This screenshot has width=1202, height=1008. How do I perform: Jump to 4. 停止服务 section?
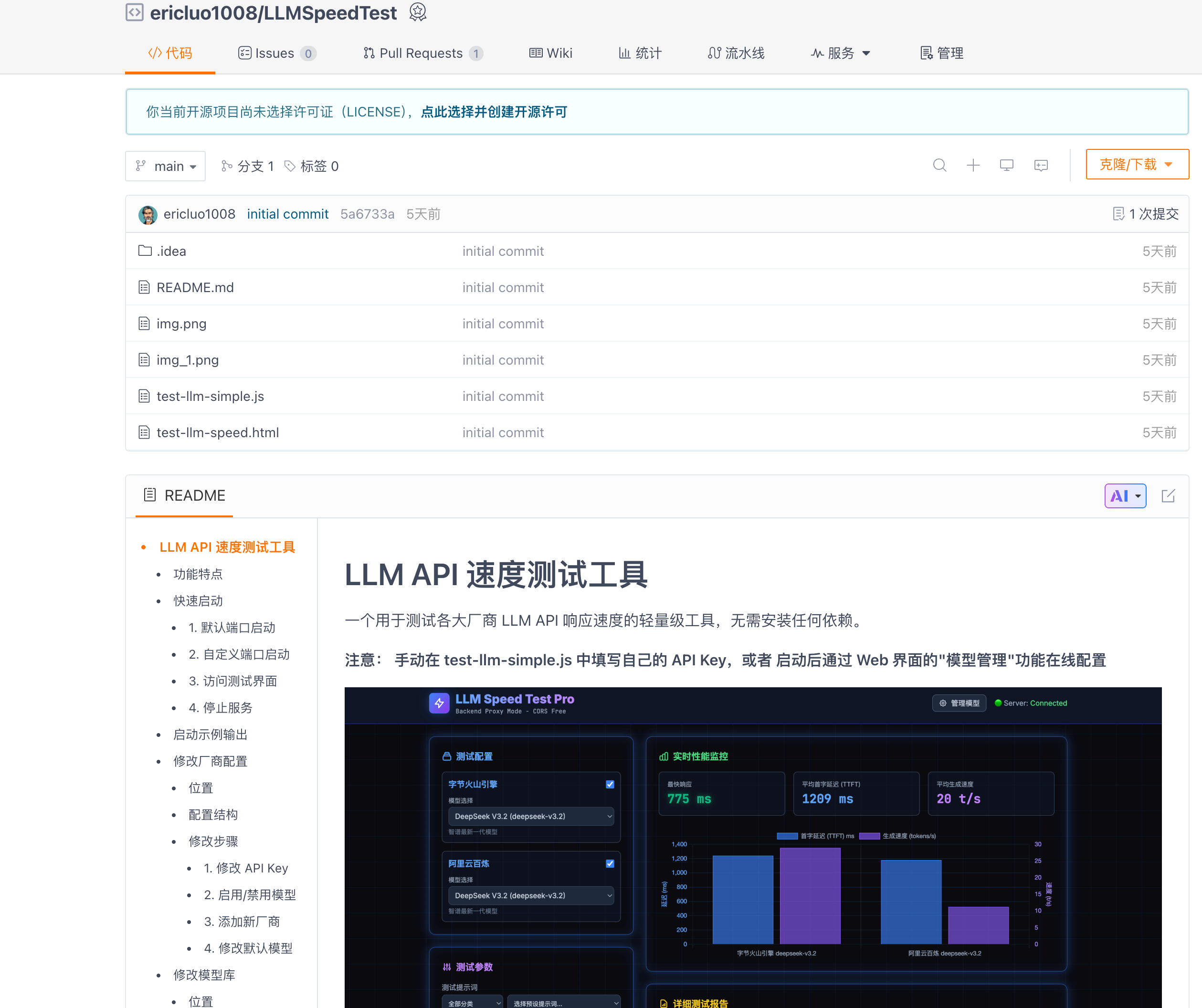click(x=221, y=708)
